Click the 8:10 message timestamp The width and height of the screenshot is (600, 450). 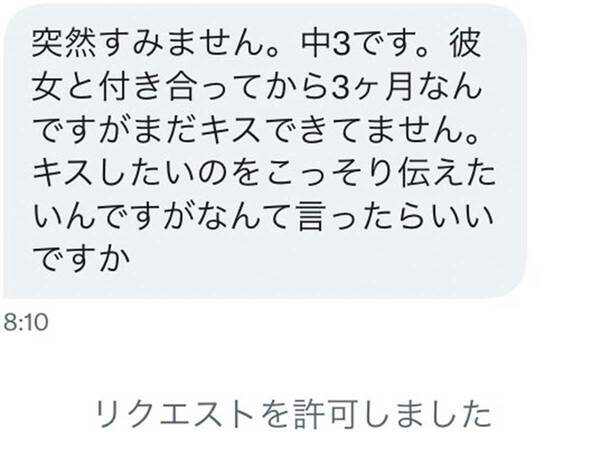[x=26, y=322]
